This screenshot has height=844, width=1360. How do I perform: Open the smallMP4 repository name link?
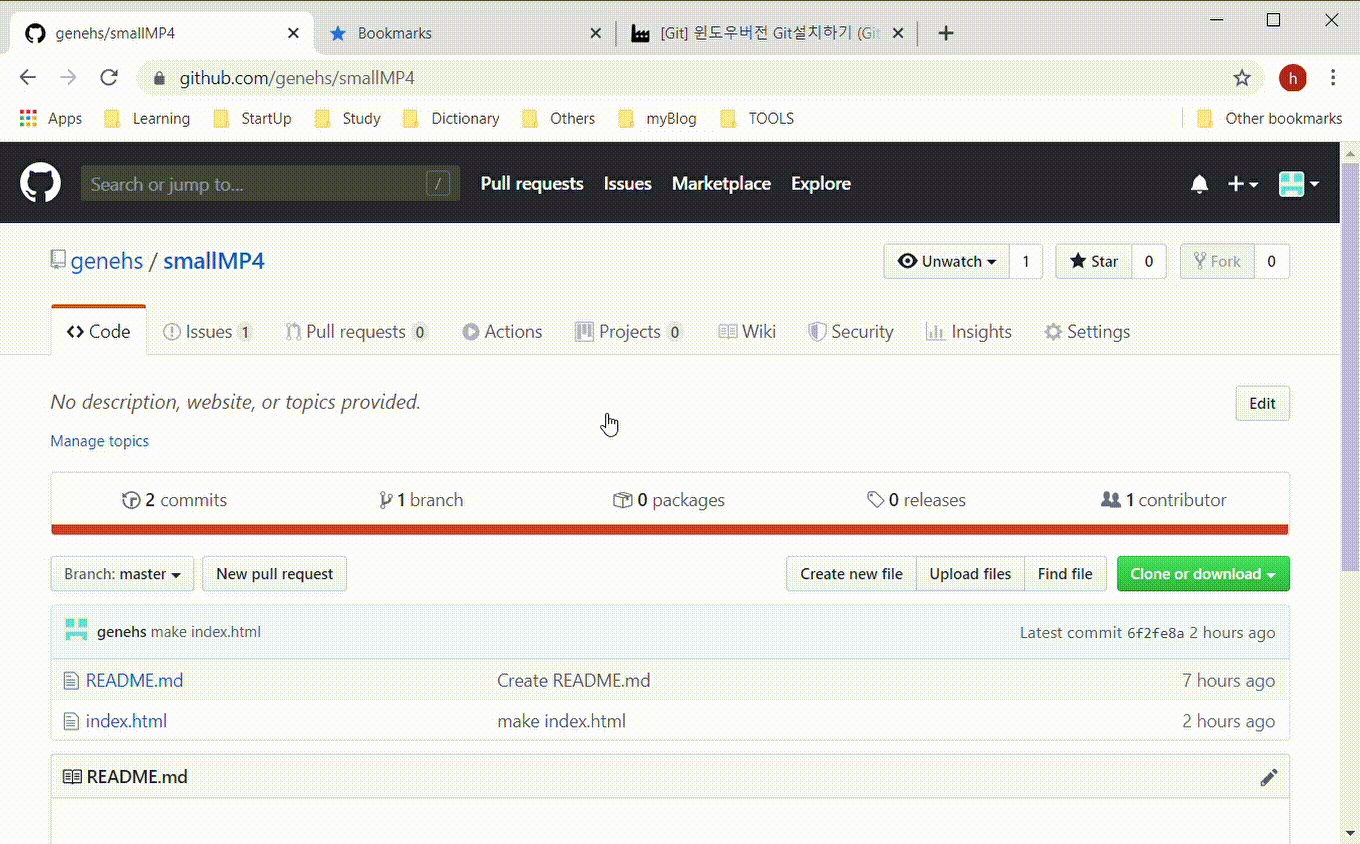[214, 261]
